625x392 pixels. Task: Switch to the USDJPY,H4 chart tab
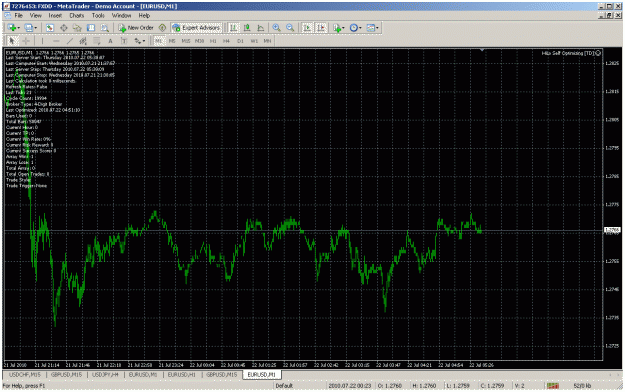105,375
